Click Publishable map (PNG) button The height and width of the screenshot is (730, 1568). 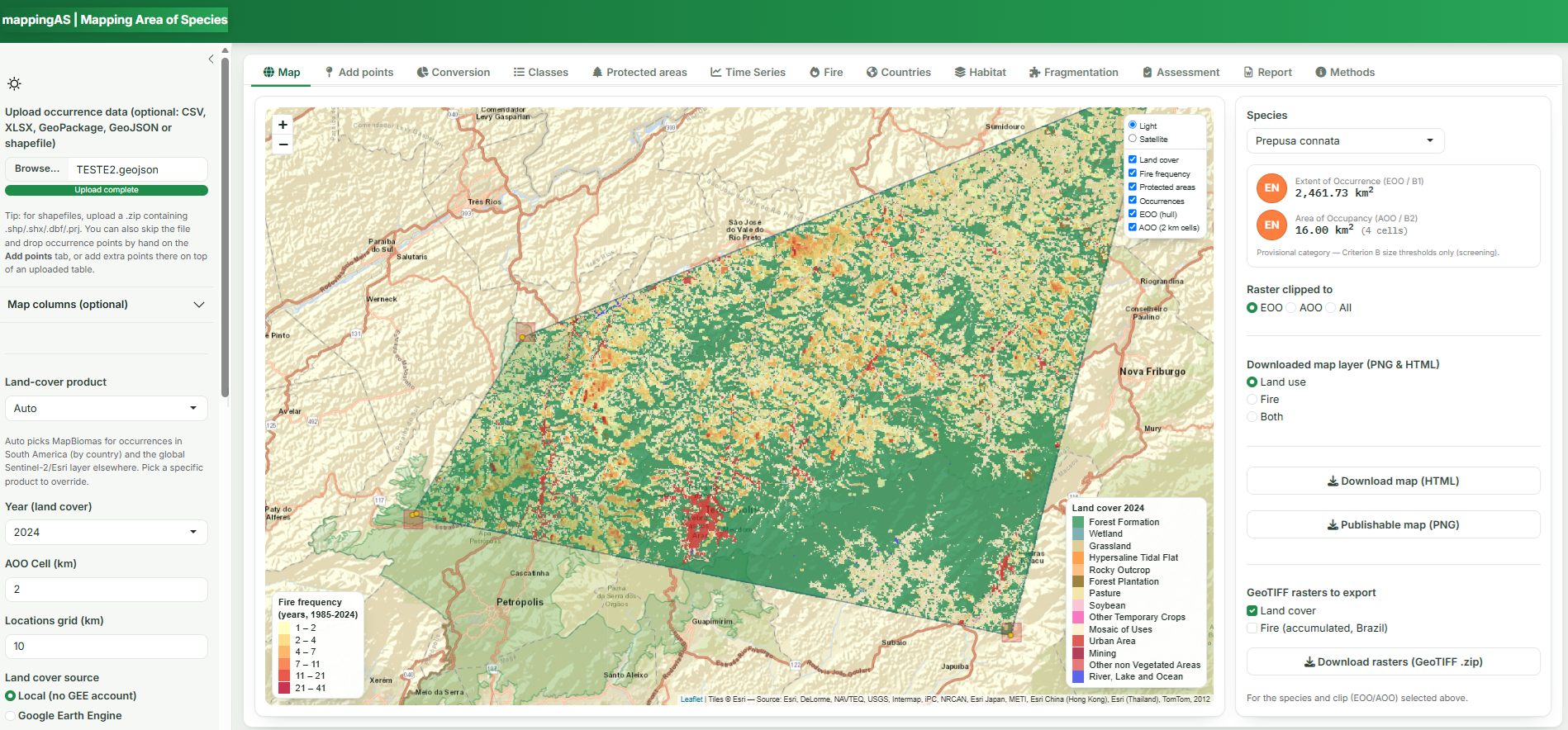click(x=1393, y=524)
